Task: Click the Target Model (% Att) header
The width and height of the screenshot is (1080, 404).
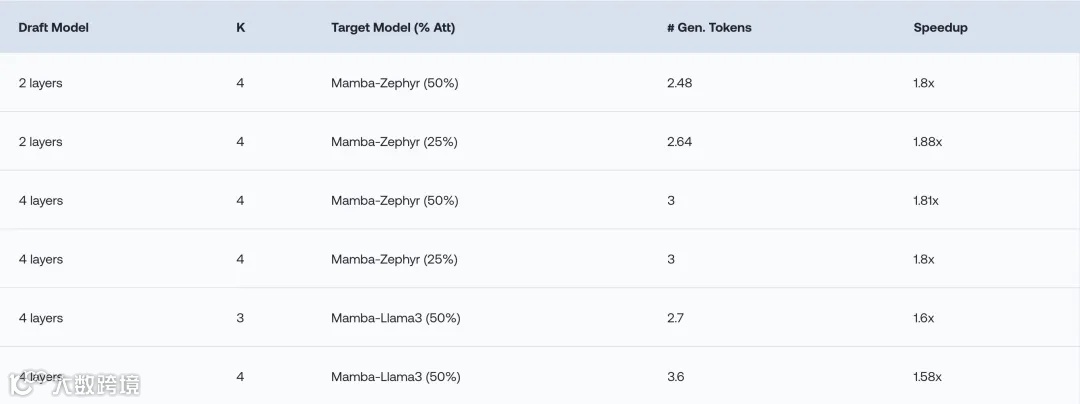Action: pos(393,27)
